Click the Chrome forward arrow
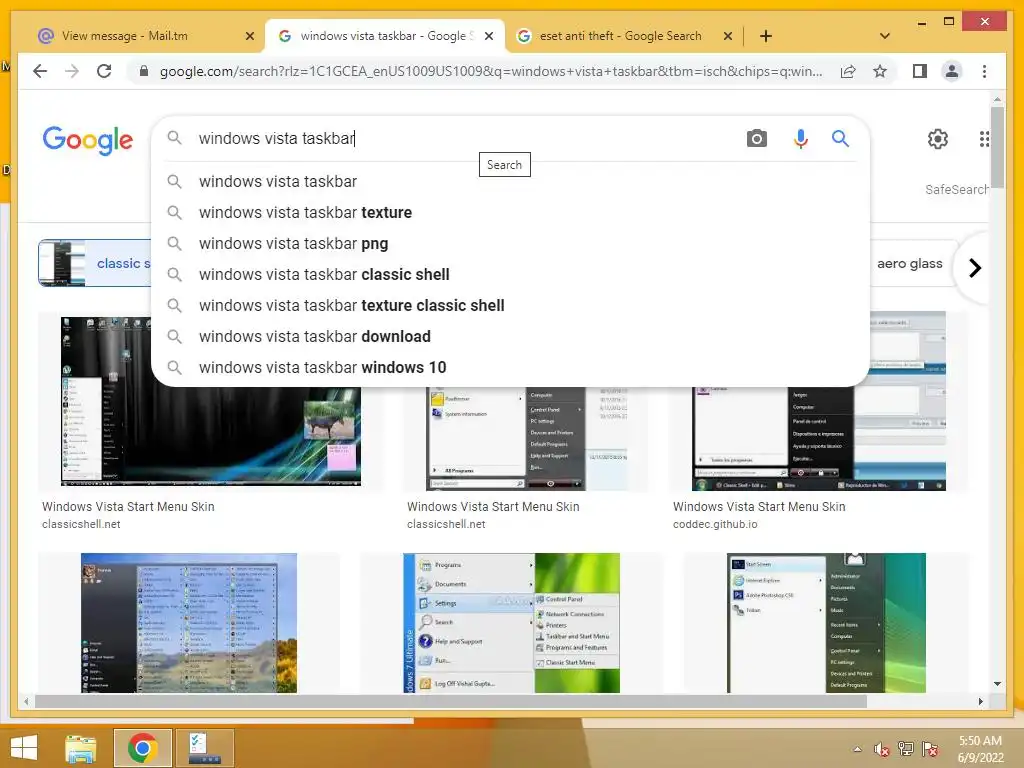 tap(72, 71)
